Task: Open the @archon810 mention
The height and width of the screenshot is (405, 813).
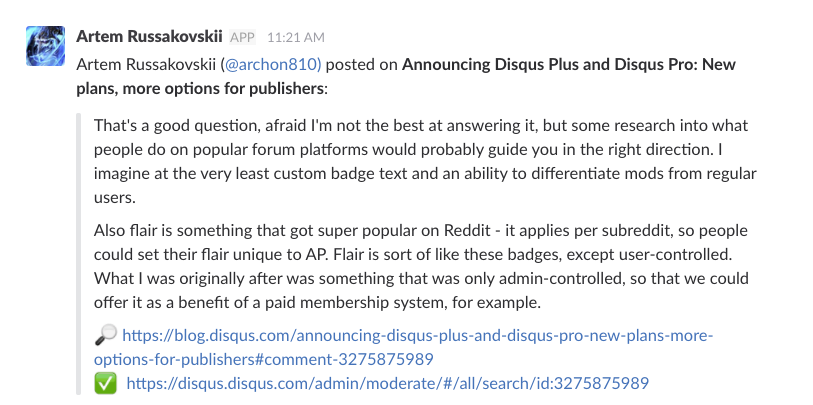Action: tap(273, 65)
